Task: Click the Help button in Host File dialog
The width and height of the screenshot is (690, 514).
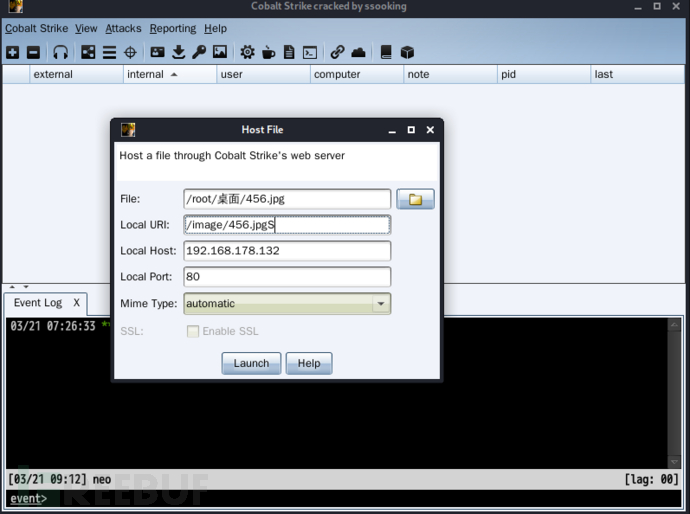Action: pyautogui.click(x=309, y=363)
